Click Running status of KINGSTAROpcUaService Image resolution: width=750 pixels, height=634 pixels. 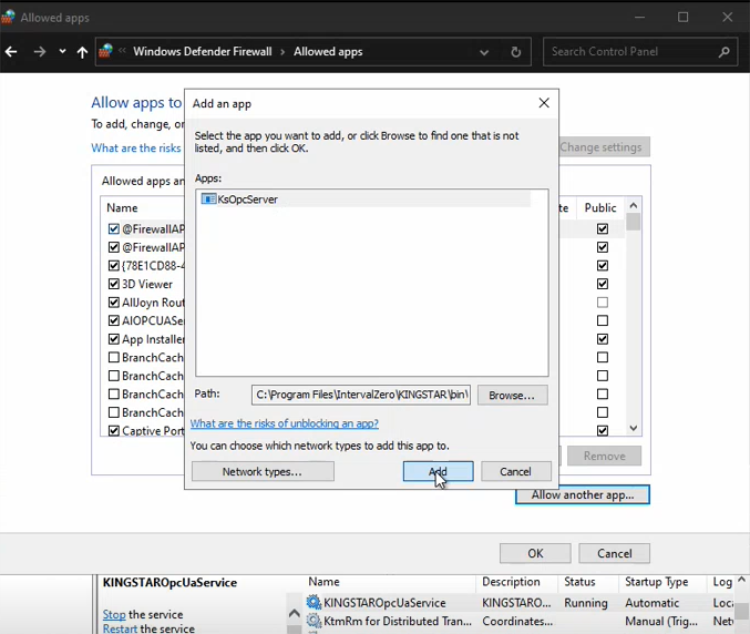[586, 603]
